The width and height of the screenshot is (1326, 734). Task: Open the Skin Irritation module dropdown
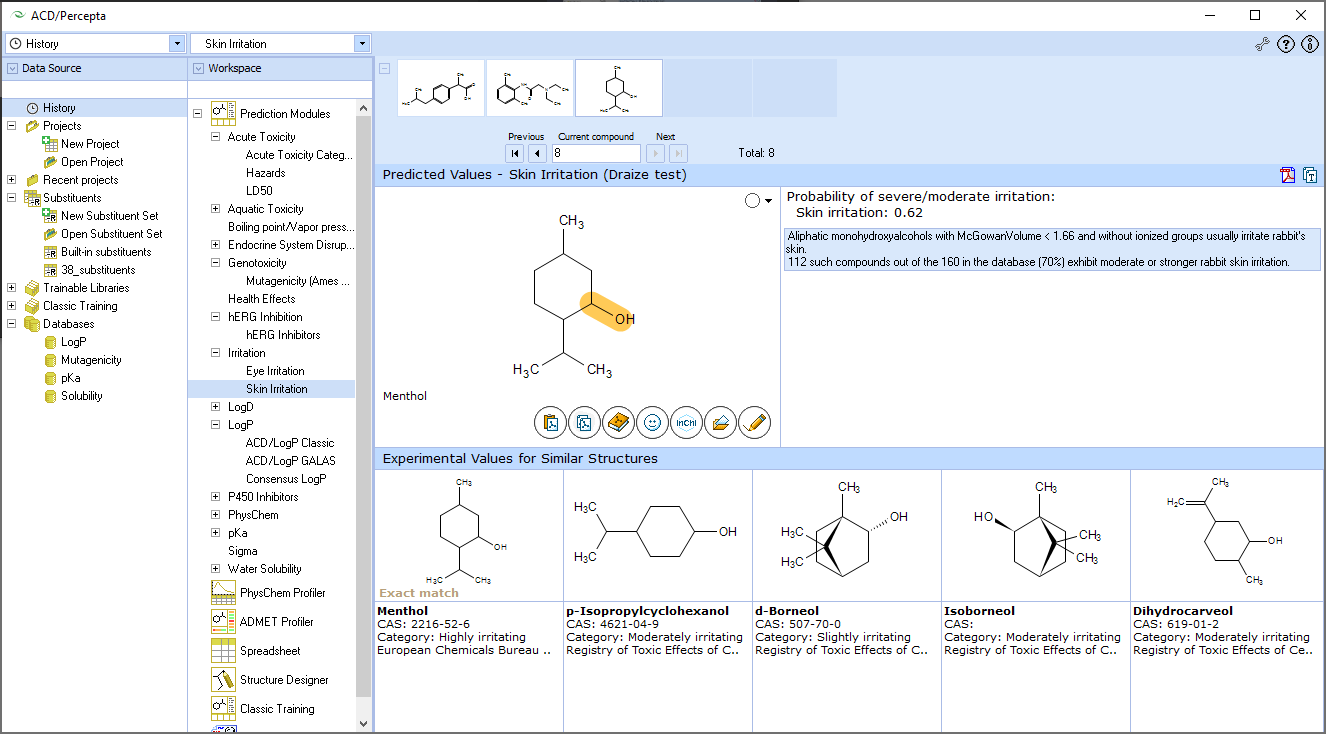(x=362, y=43)
